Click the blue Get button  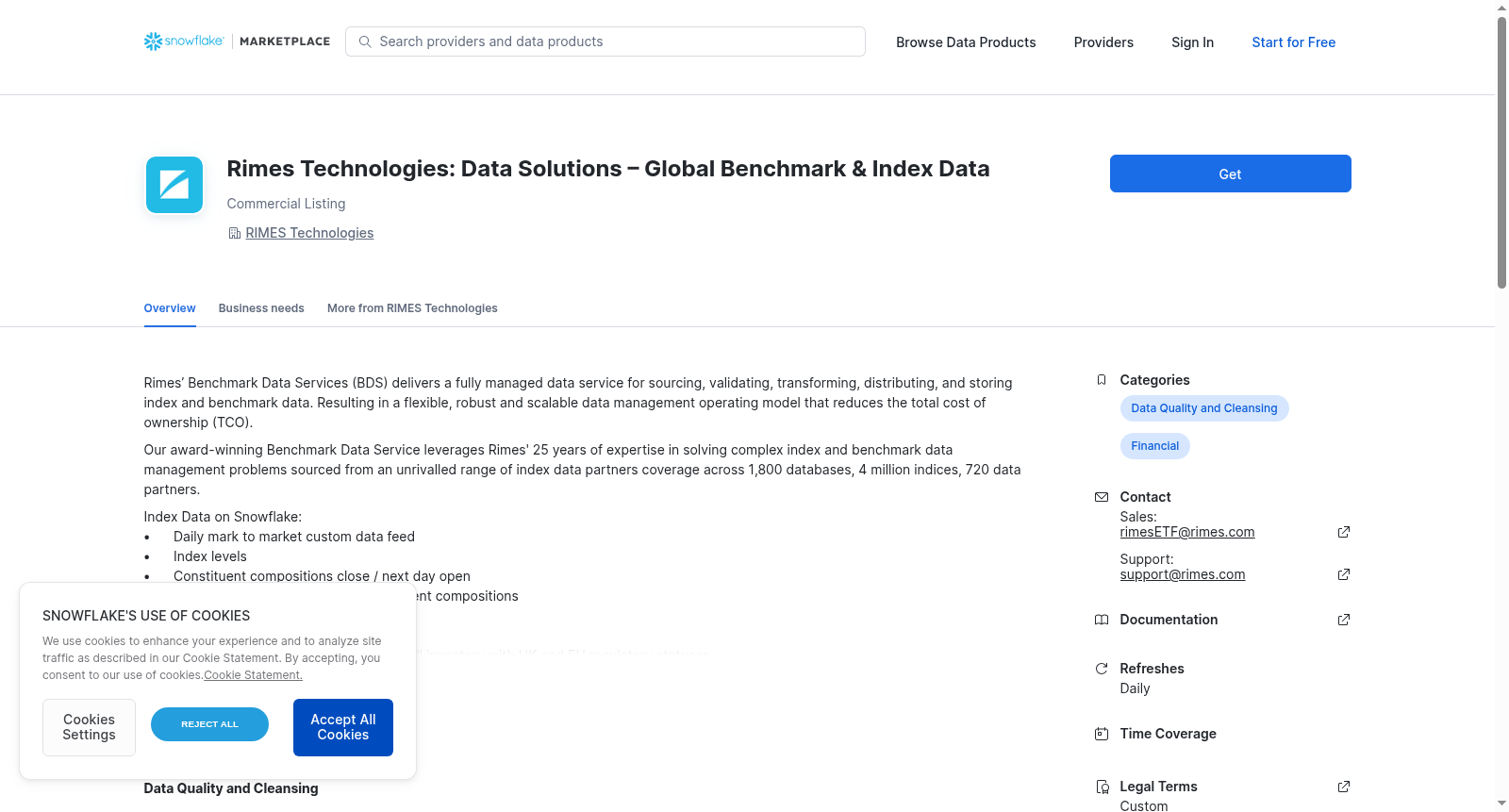(x=1230, y=174)
